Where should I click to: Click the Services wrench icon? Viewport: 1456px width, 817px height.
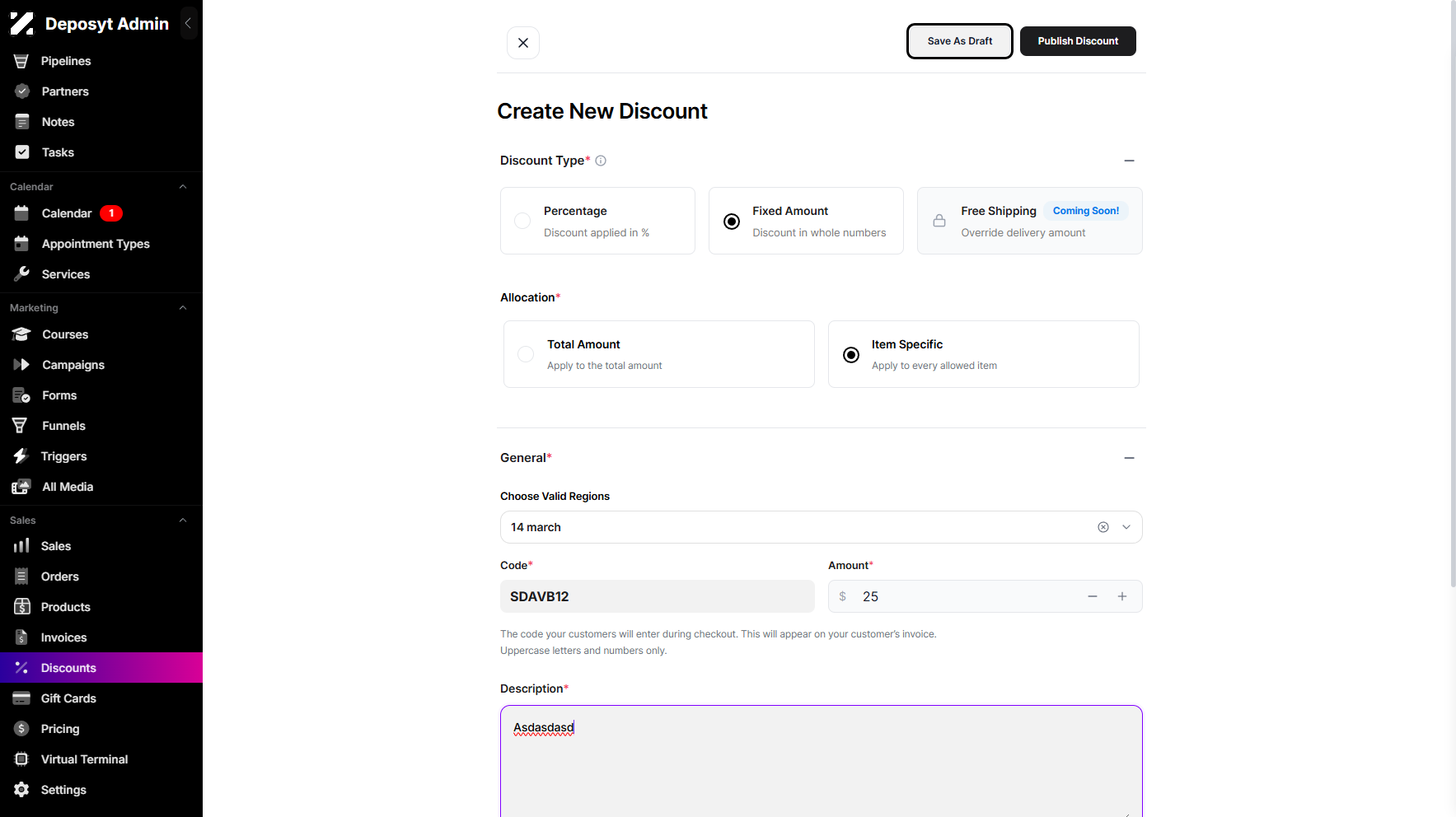22,274
